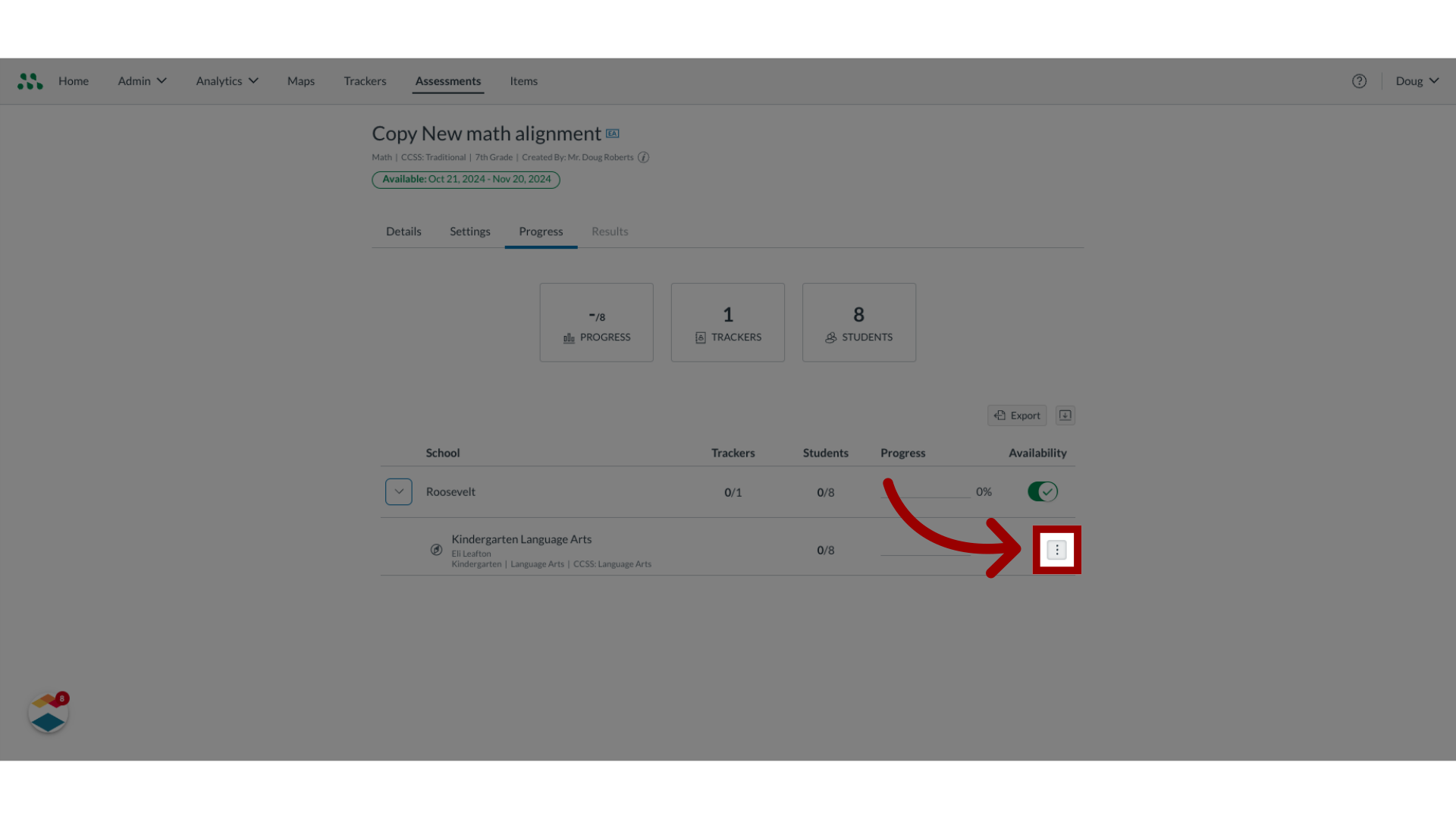This screenshot has width=1456, height=819.
Task: Click the three-dot options menu icon
Action: tap(1056, 549)
